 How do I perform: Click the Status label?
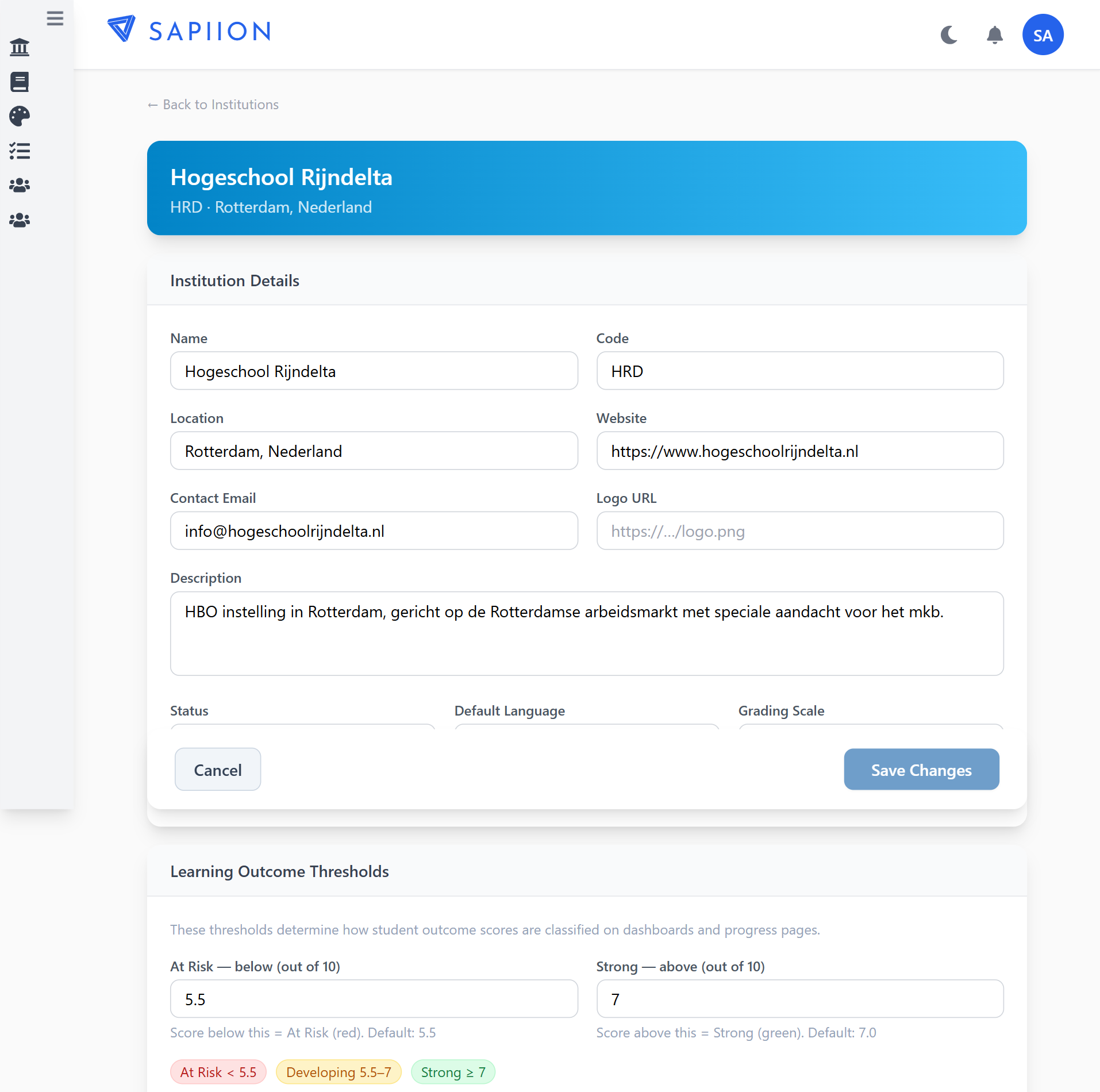tap(189, 710)
